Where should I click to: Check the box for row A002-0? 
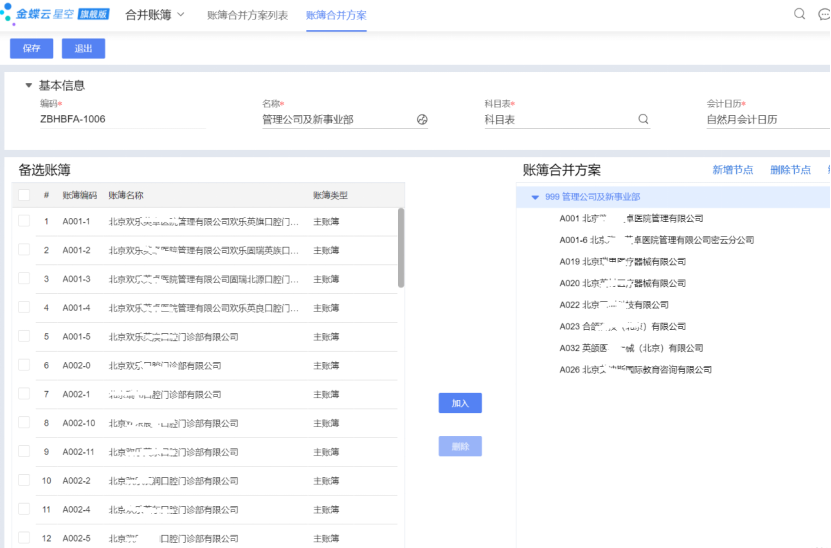pos(24,365)
